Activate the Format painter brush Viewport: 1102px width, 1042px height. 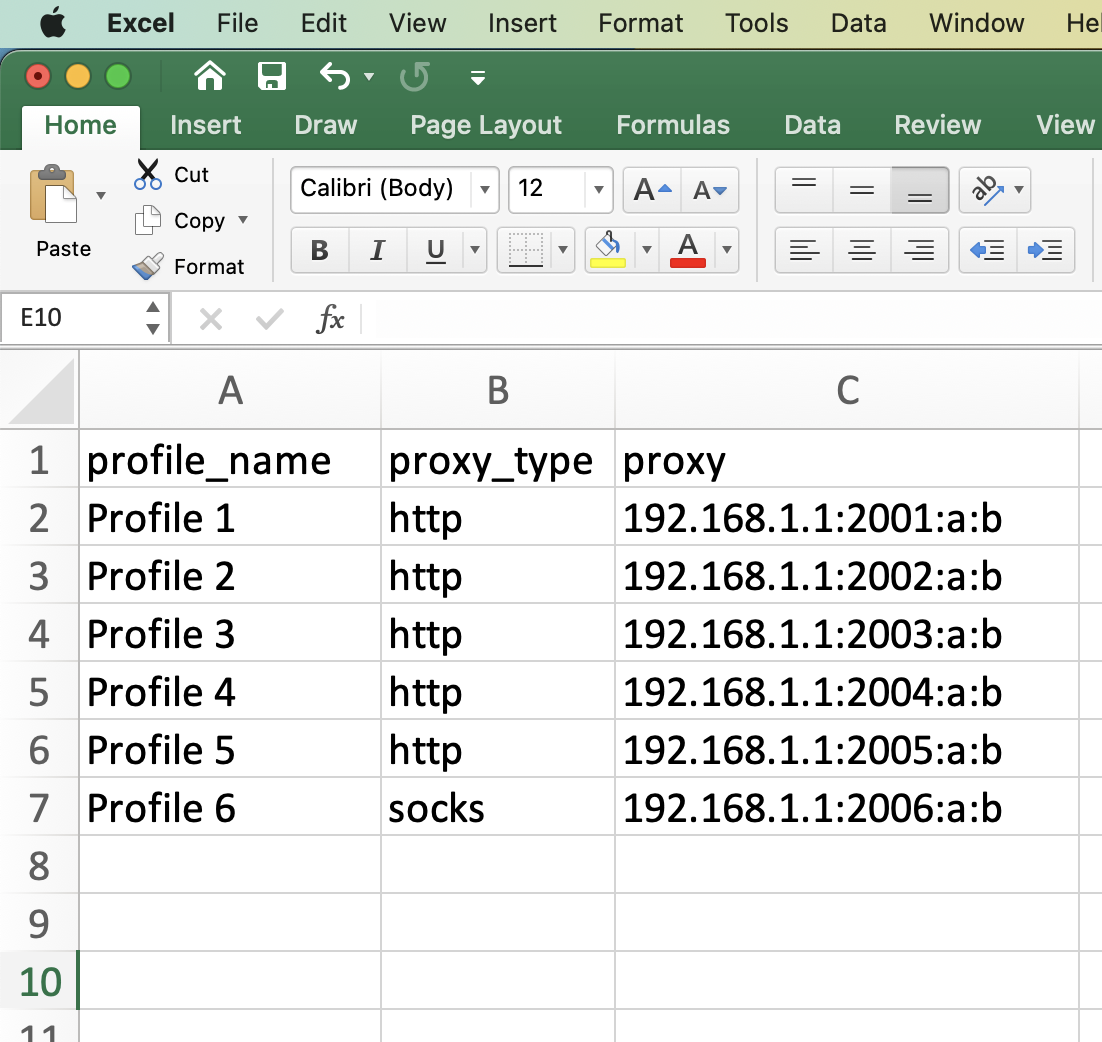[148, 266]
